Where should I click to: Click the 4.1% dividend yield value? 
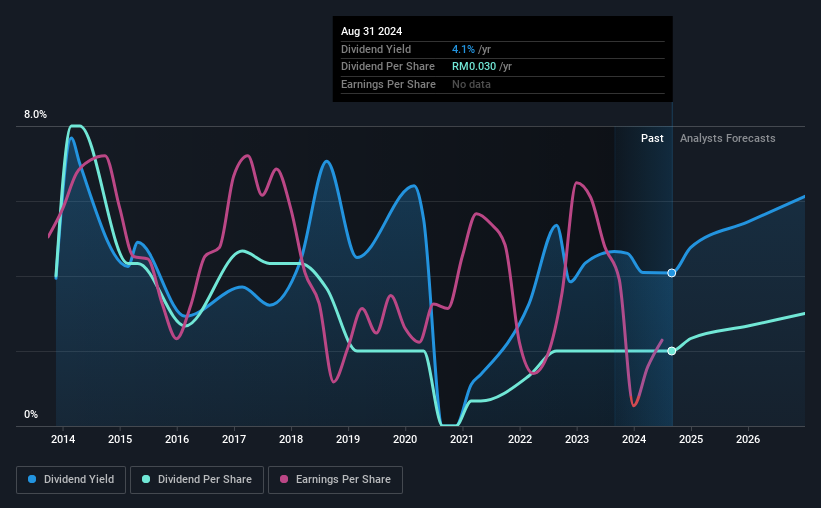tap(463, 49)
